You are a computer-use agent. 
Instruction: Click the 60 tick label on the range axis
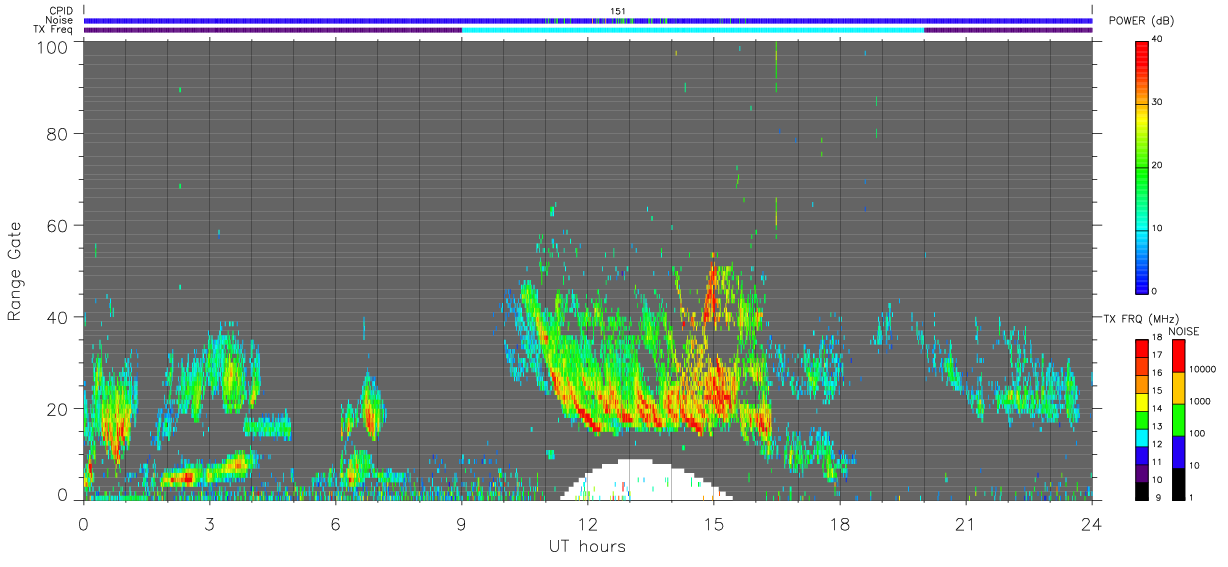(x=58, y=225)
